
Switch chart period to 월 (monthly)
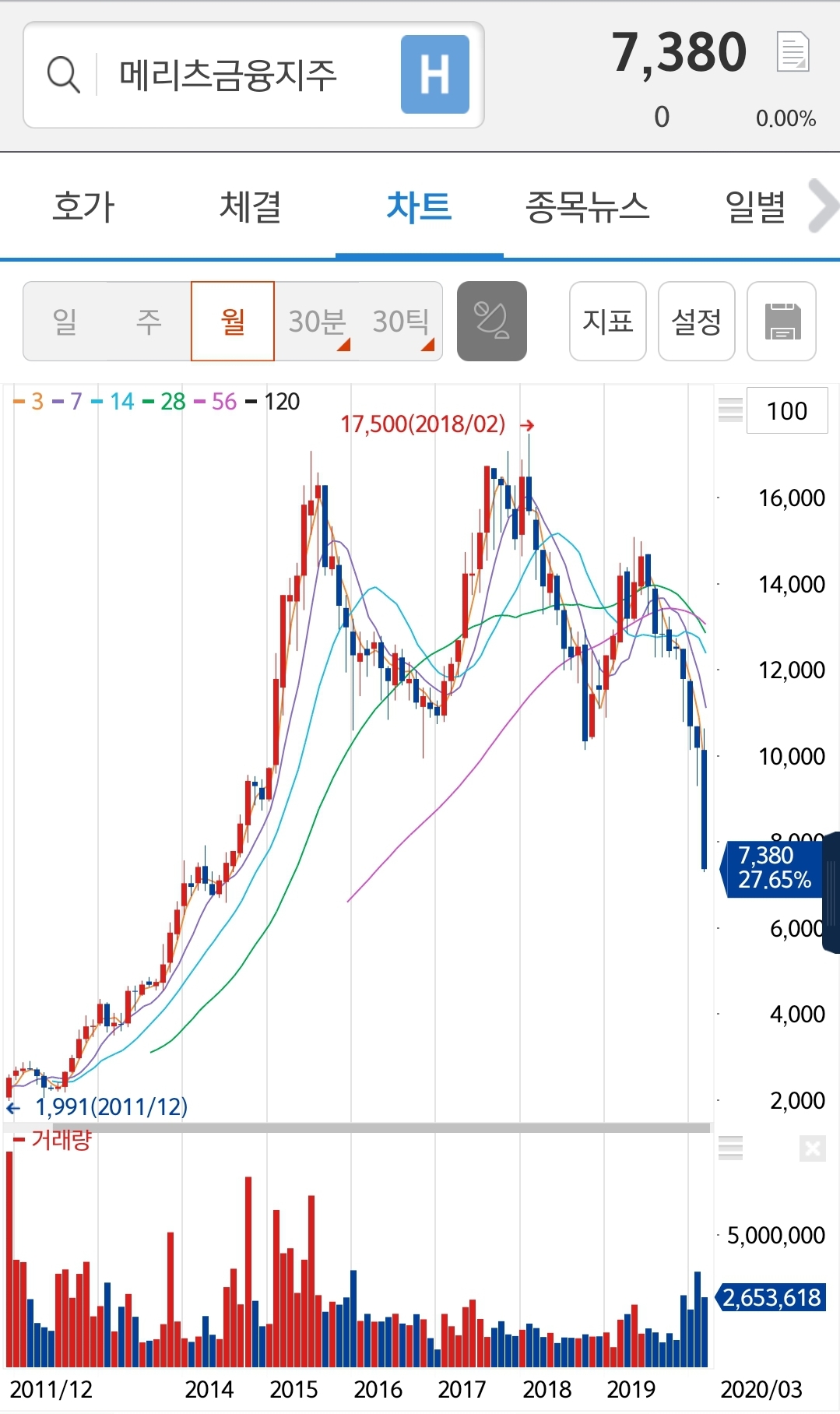coord(233,321)
